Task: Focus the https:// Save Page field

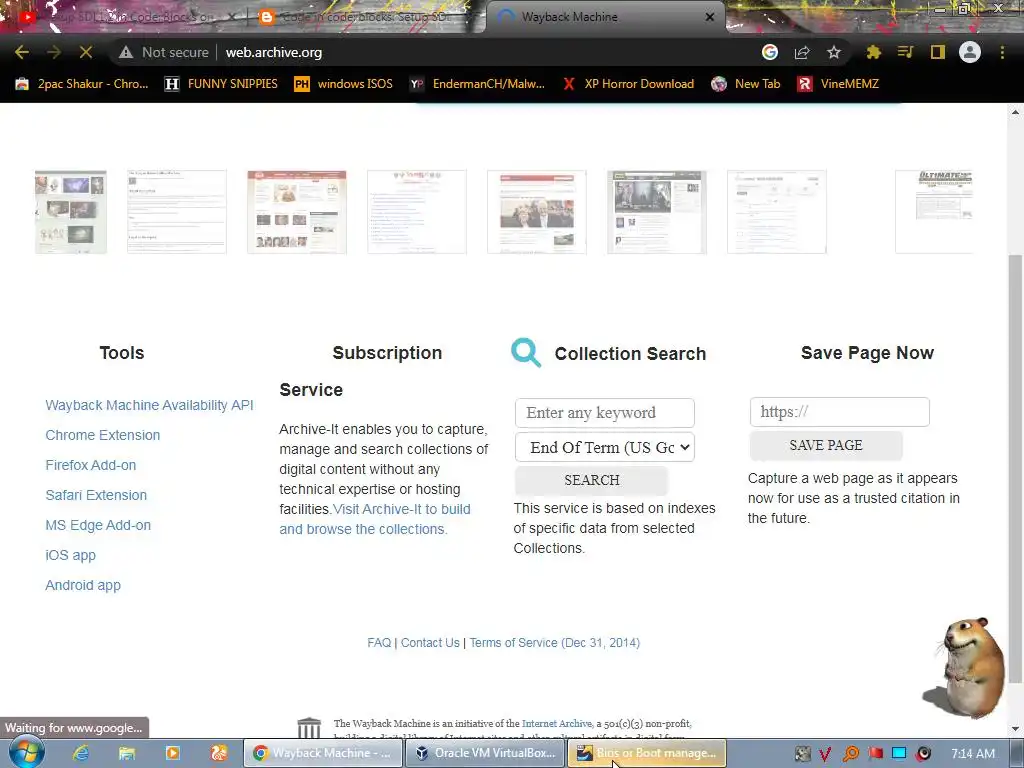Action: pos(840,412)
